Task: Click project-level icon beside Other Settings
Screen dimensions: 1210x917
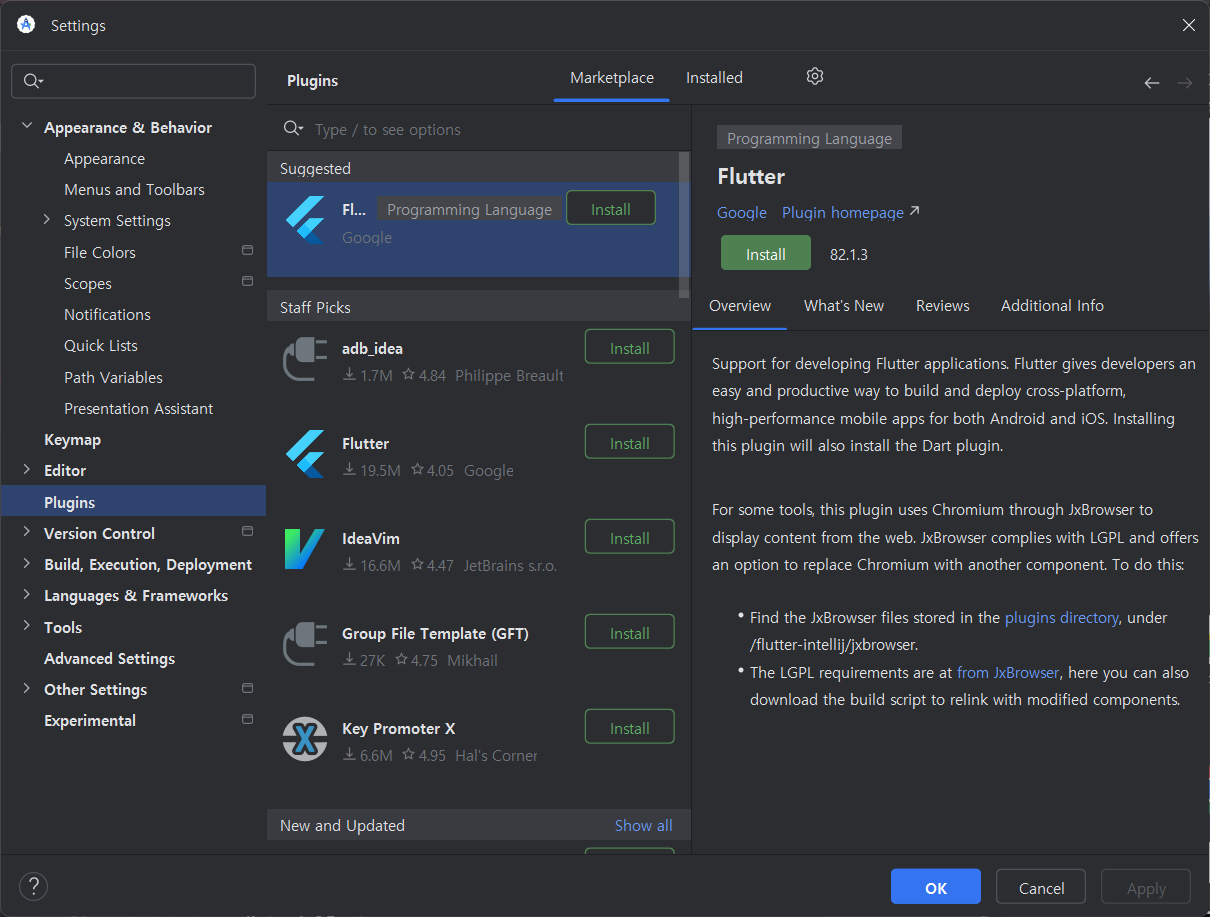Action: [247, 688]
